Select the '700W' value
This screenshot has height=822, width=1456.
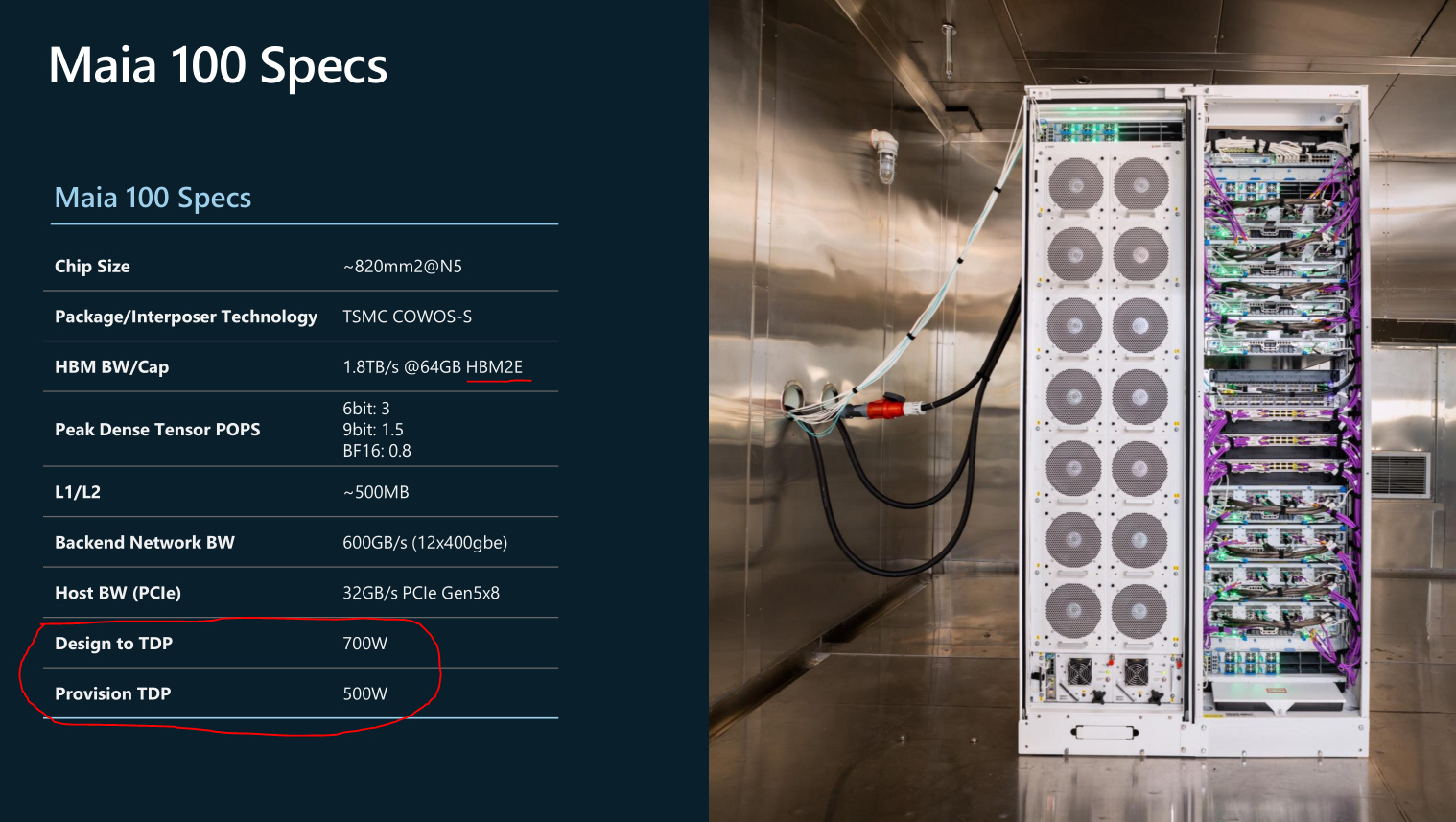365,644
